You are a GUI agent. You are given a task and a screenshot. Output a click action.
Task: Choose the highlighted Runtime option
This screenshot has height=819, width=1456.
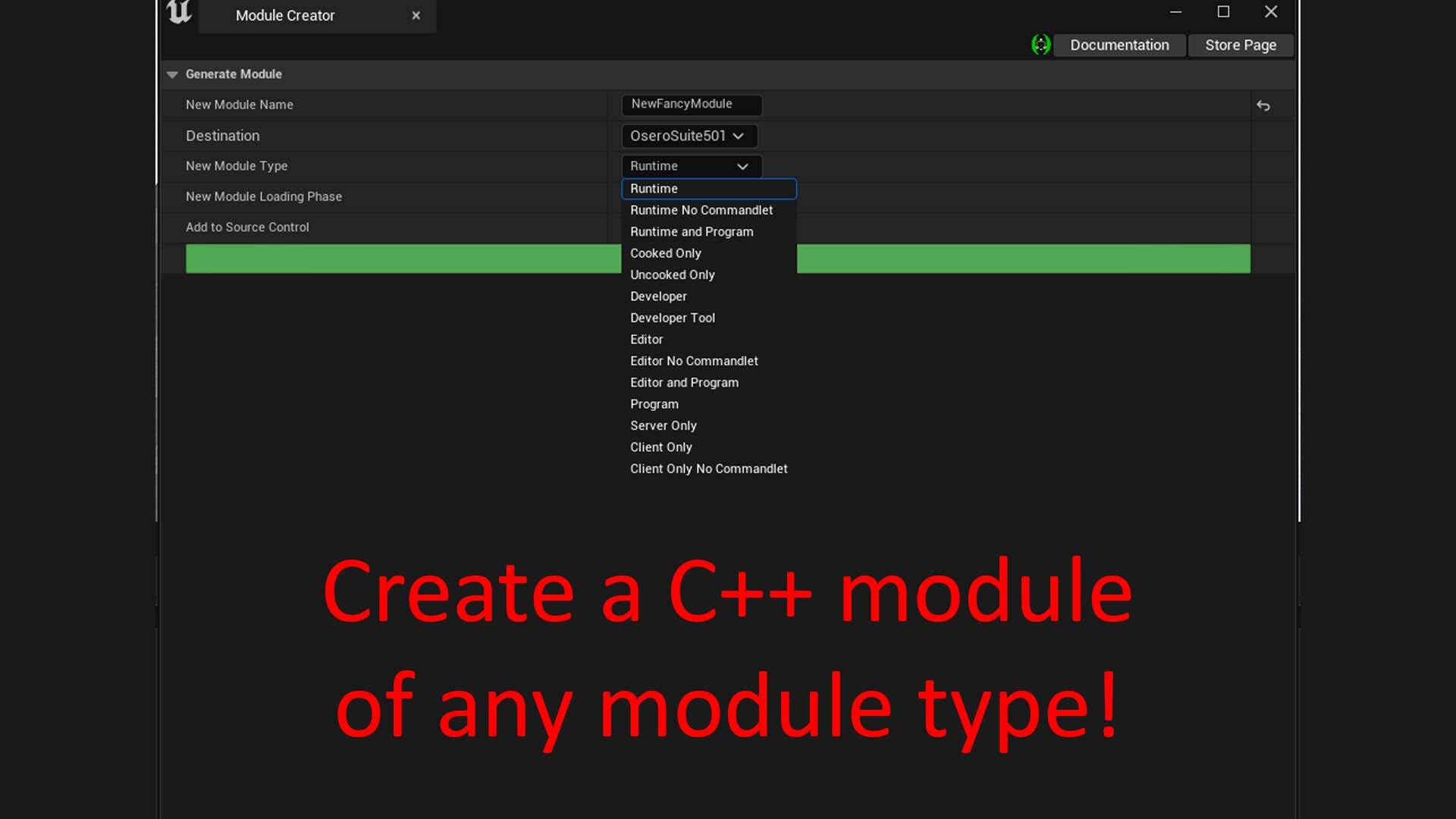(654, 188)
